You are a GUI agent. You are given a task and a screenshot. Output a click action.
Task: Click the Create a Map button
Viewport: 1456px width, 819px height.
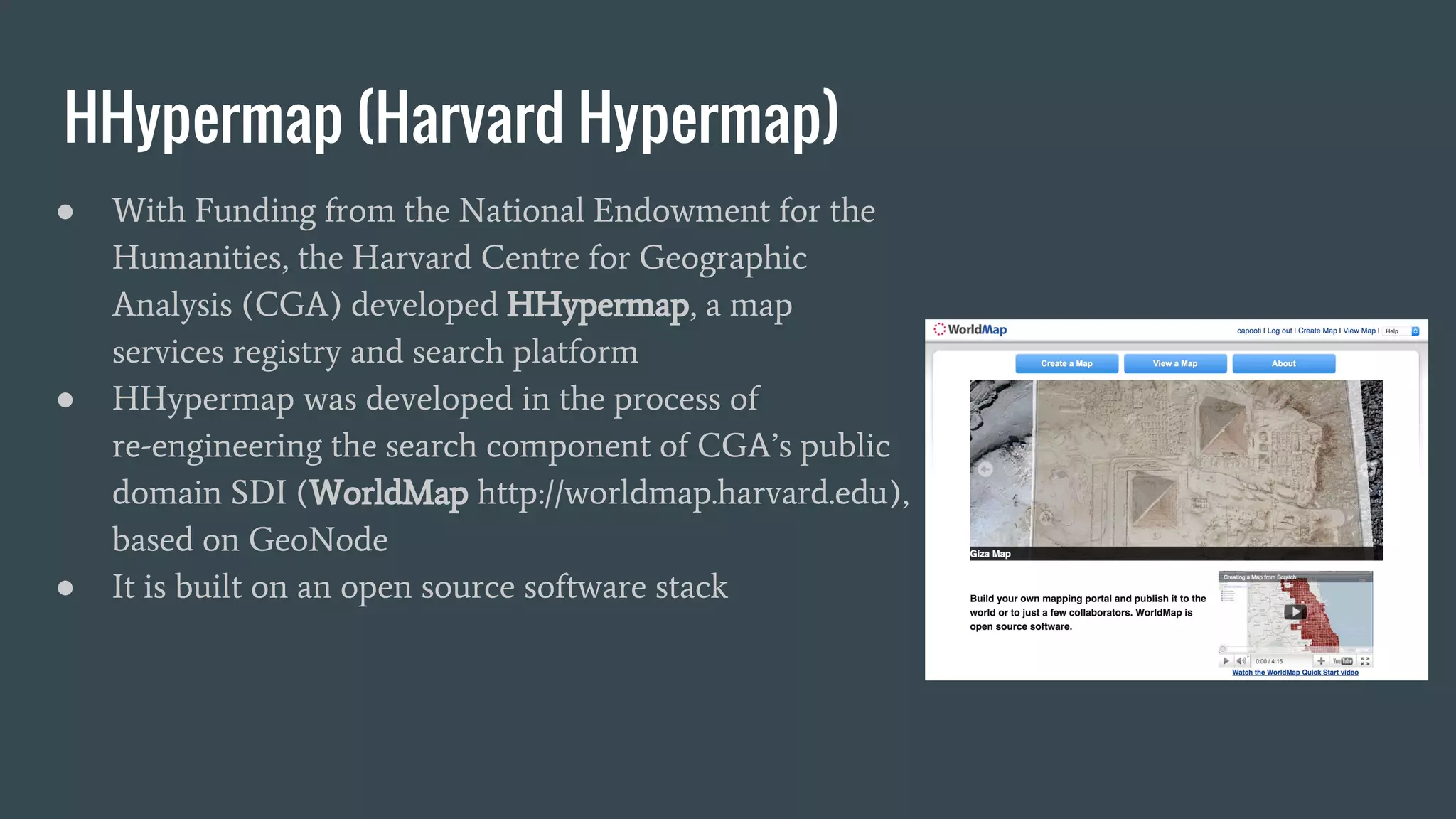pos(1066,363)
